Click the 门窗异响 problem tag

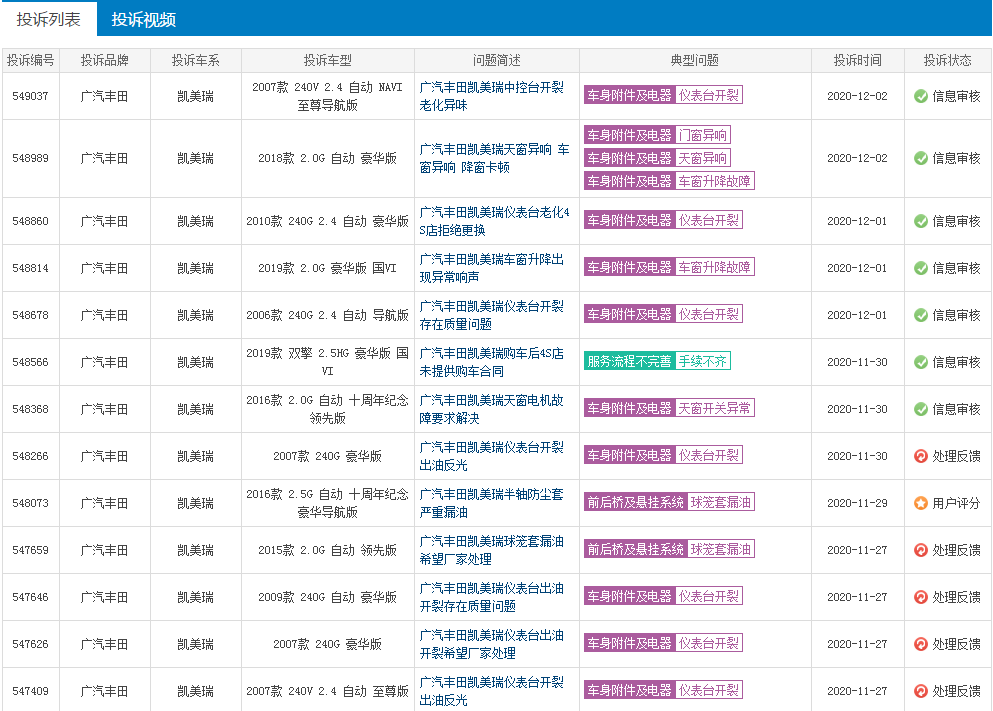coord(703,135)
